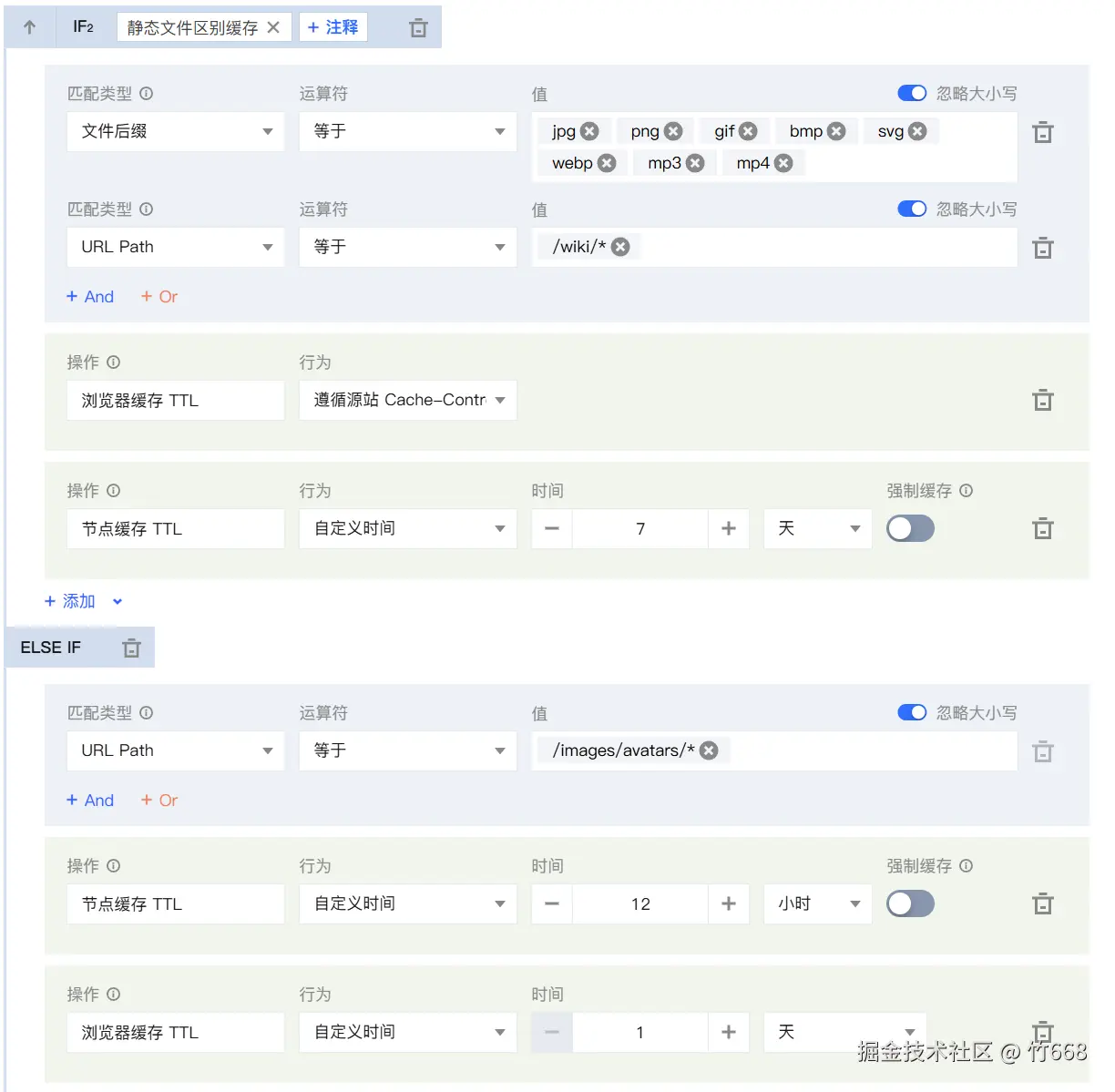The width and height of the screenshot is (1115, 1092).
Task: Remove the /images/avatars/* value tag
Action: pyautogui.click(x=709, y=750)
